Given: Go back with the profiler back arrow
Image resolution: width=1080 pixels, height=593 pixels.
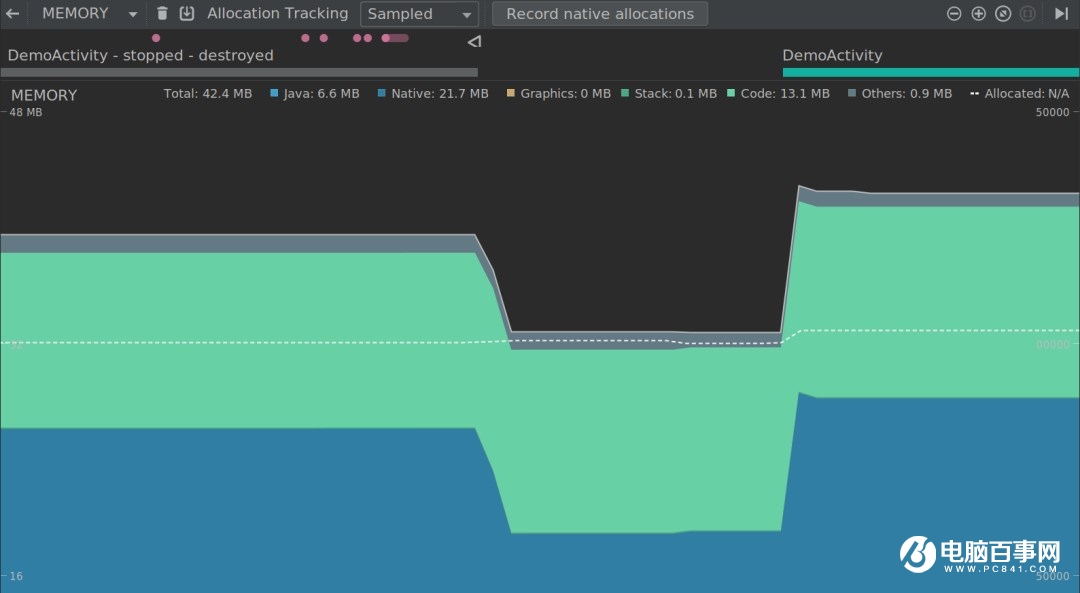Looking at the screenshot, I should [13, 13].
